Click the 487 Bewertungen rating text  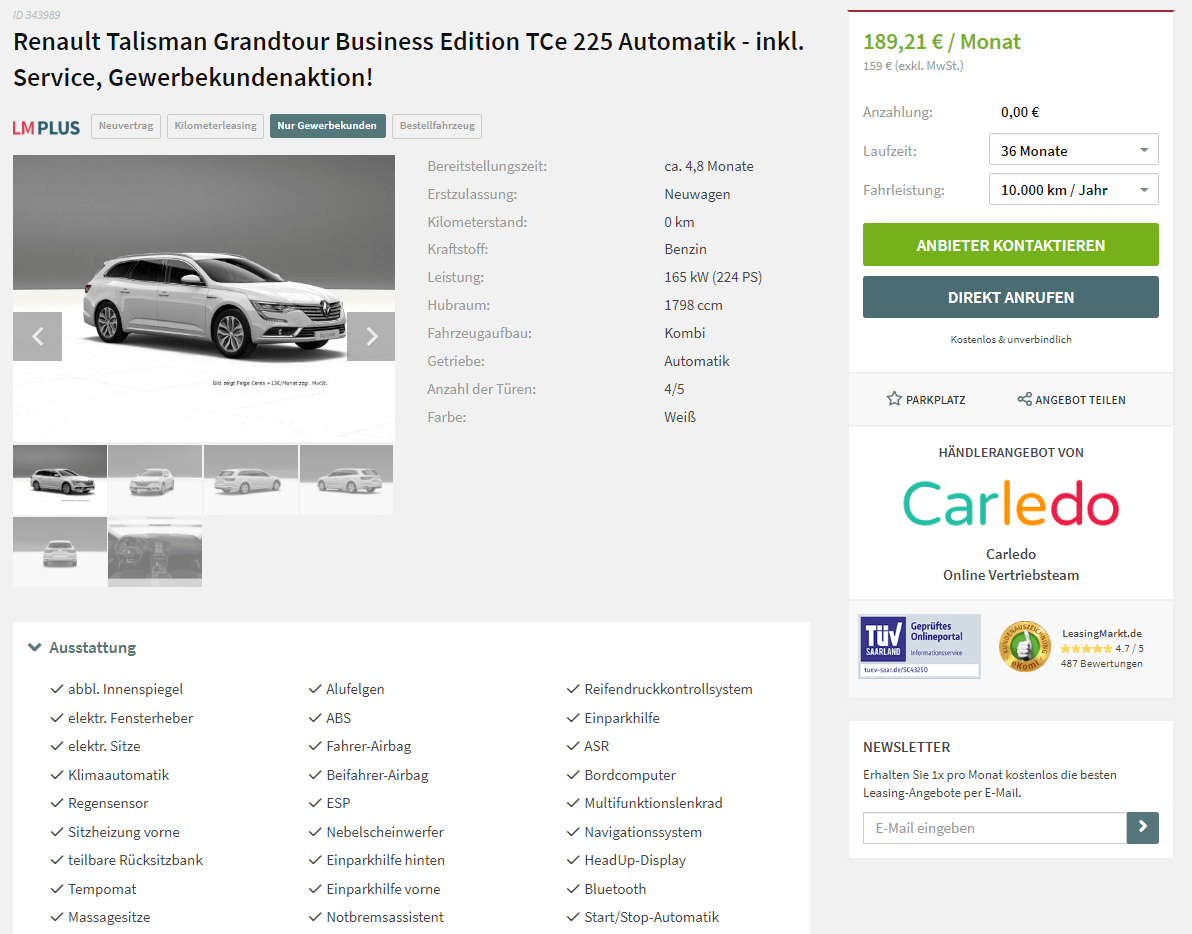(1102, 663)
